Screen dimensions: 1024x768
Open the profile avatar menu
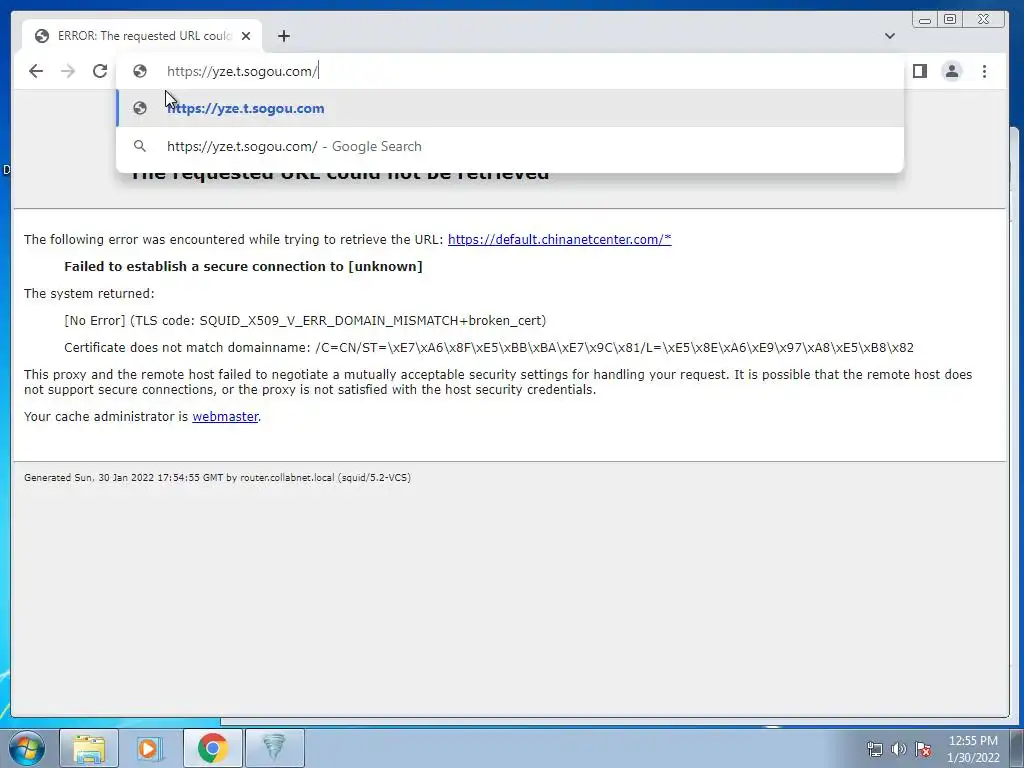952,71
